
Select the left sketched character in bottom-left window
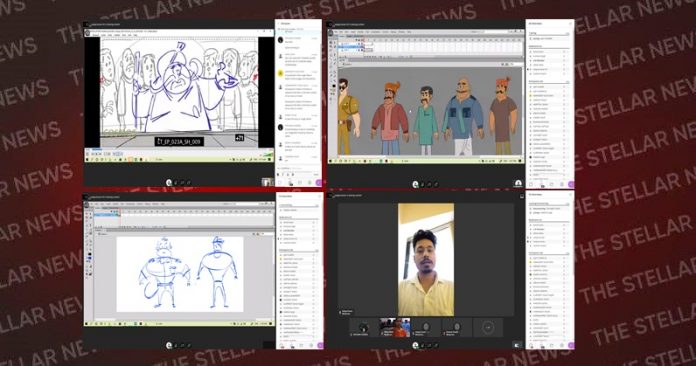pos(165,273)
